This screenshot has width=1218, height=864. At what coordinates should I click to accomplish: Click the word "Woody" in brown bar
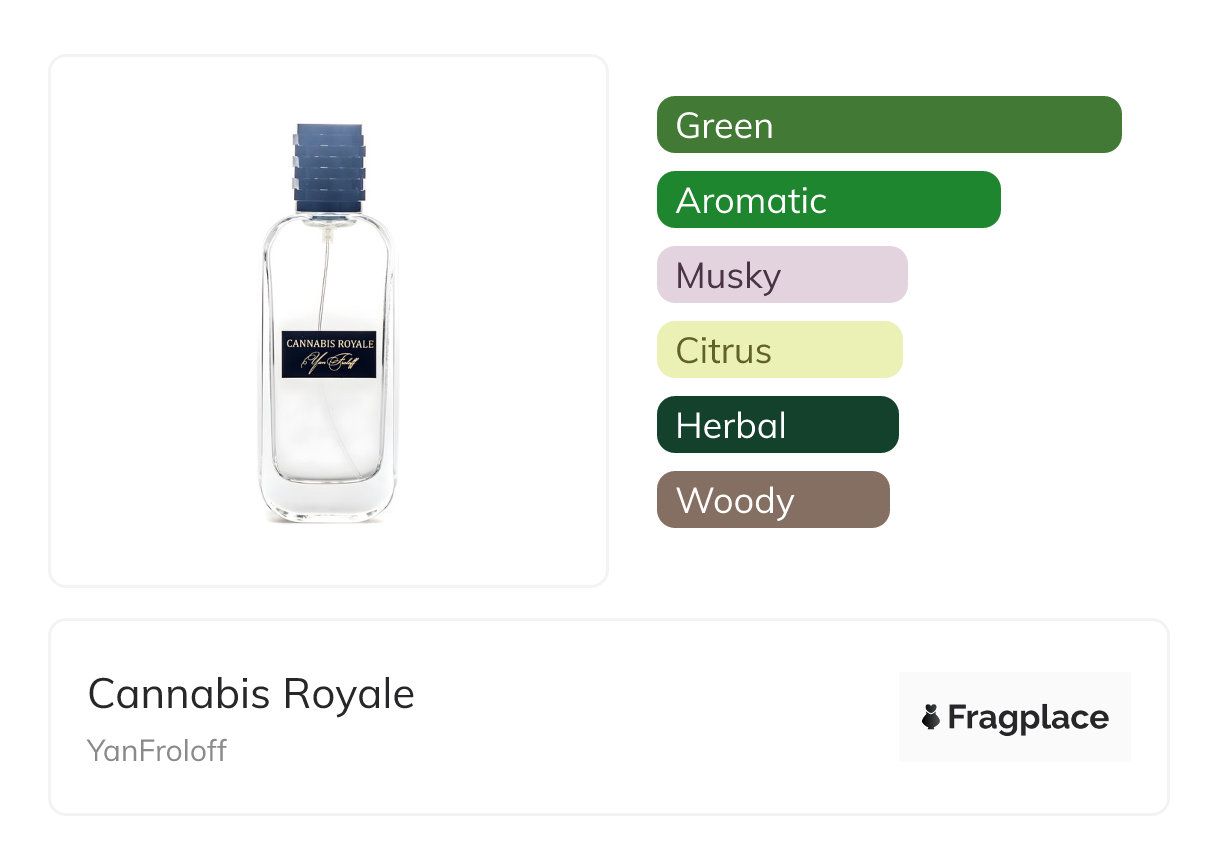[735, 501]
